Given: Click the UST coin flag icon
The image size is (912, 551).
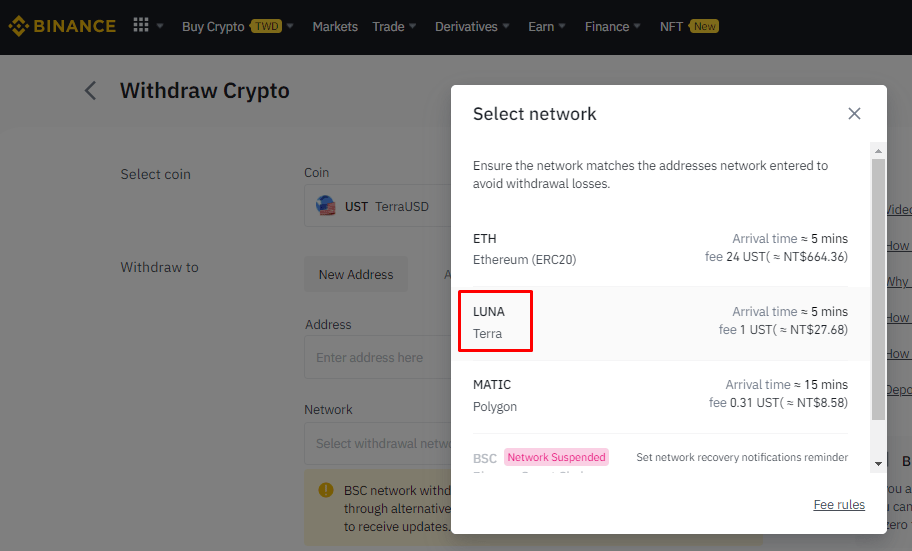Looking at the screenshot, I should (326, 206).
